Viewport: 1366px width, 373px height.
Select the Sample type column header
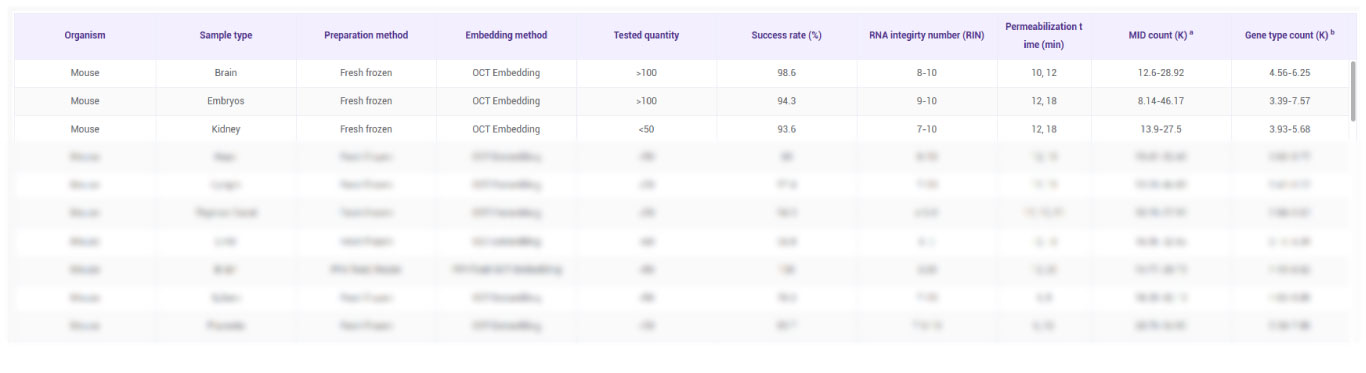tap(226, 35)
